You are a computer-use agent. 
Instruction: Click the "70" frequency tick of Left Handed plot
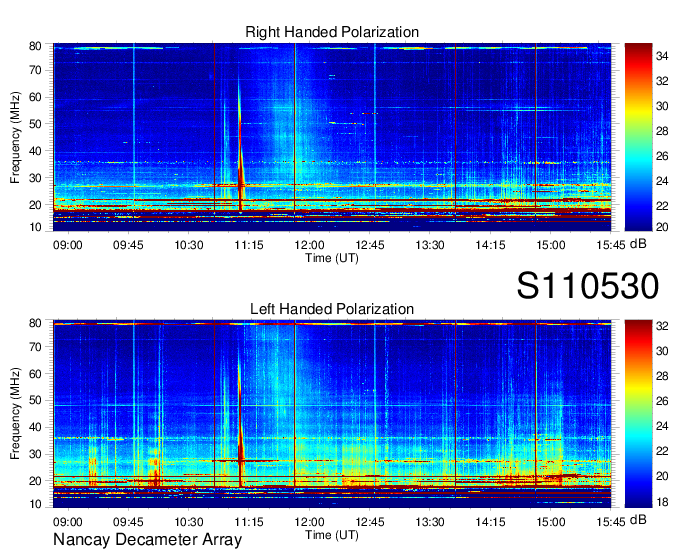click(35, 346)
